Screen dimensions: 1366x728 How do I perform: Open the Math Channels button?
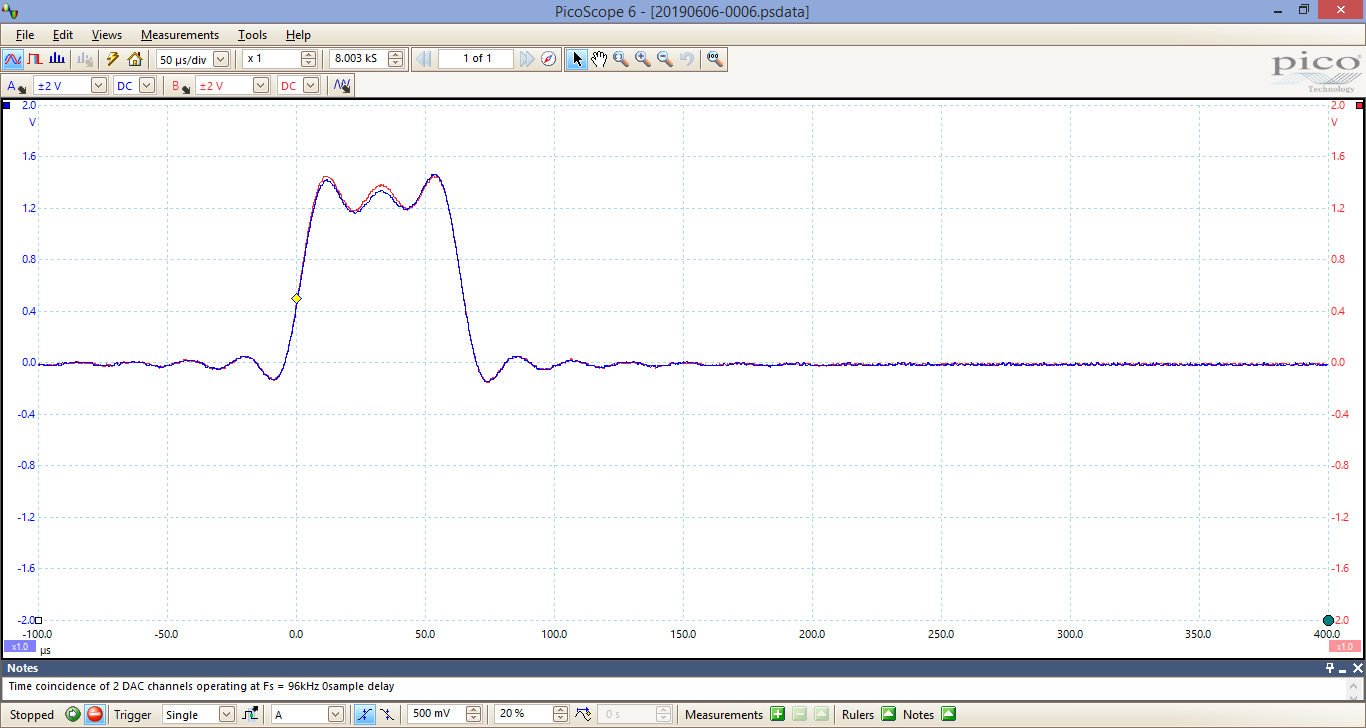pos(342,86)
